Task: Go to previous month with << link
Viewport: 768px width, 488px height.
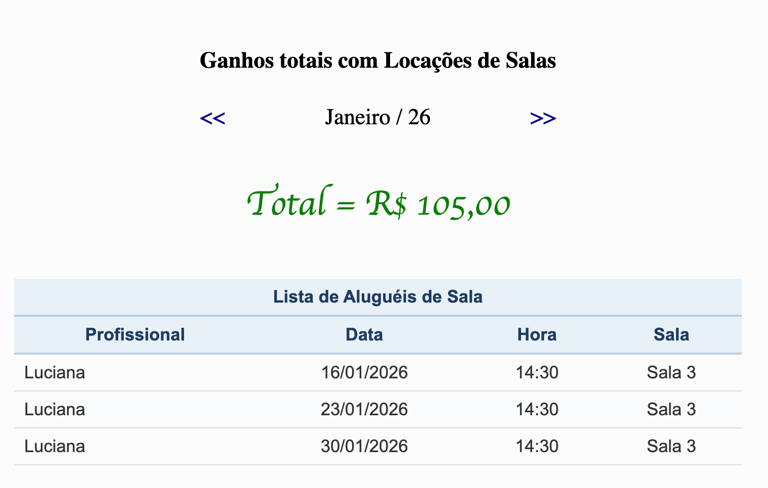Action: point(213,118)
